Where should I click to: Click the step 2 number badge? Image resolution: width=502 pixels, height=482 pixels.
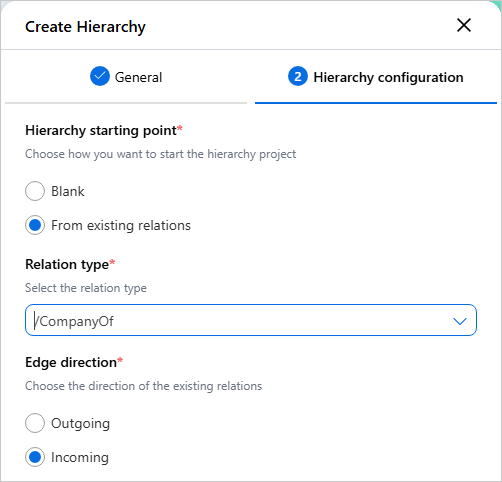click(x=298, y=76)
